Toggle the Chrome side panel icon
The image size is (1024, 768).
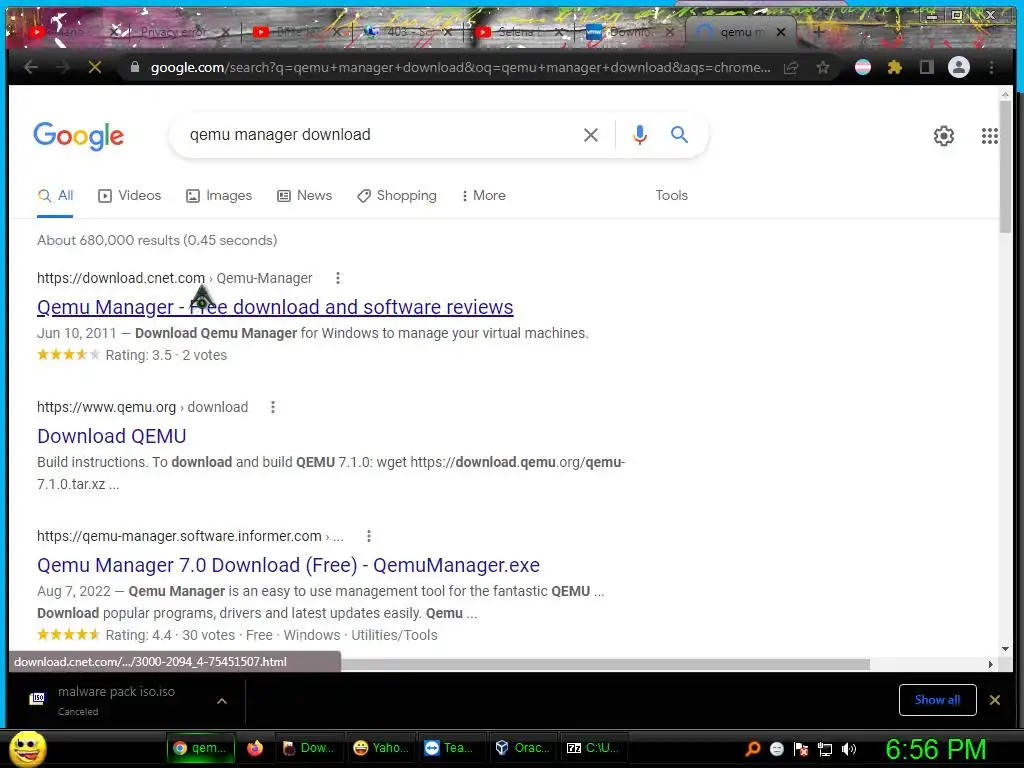click(926, 67)
